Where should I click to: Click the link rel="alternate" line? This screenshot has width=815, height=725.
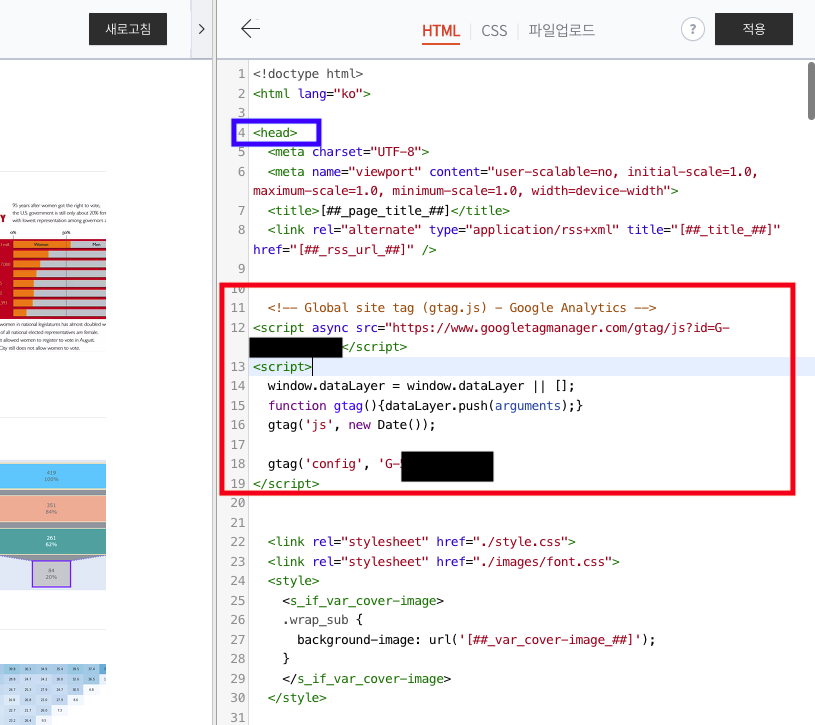517,240
